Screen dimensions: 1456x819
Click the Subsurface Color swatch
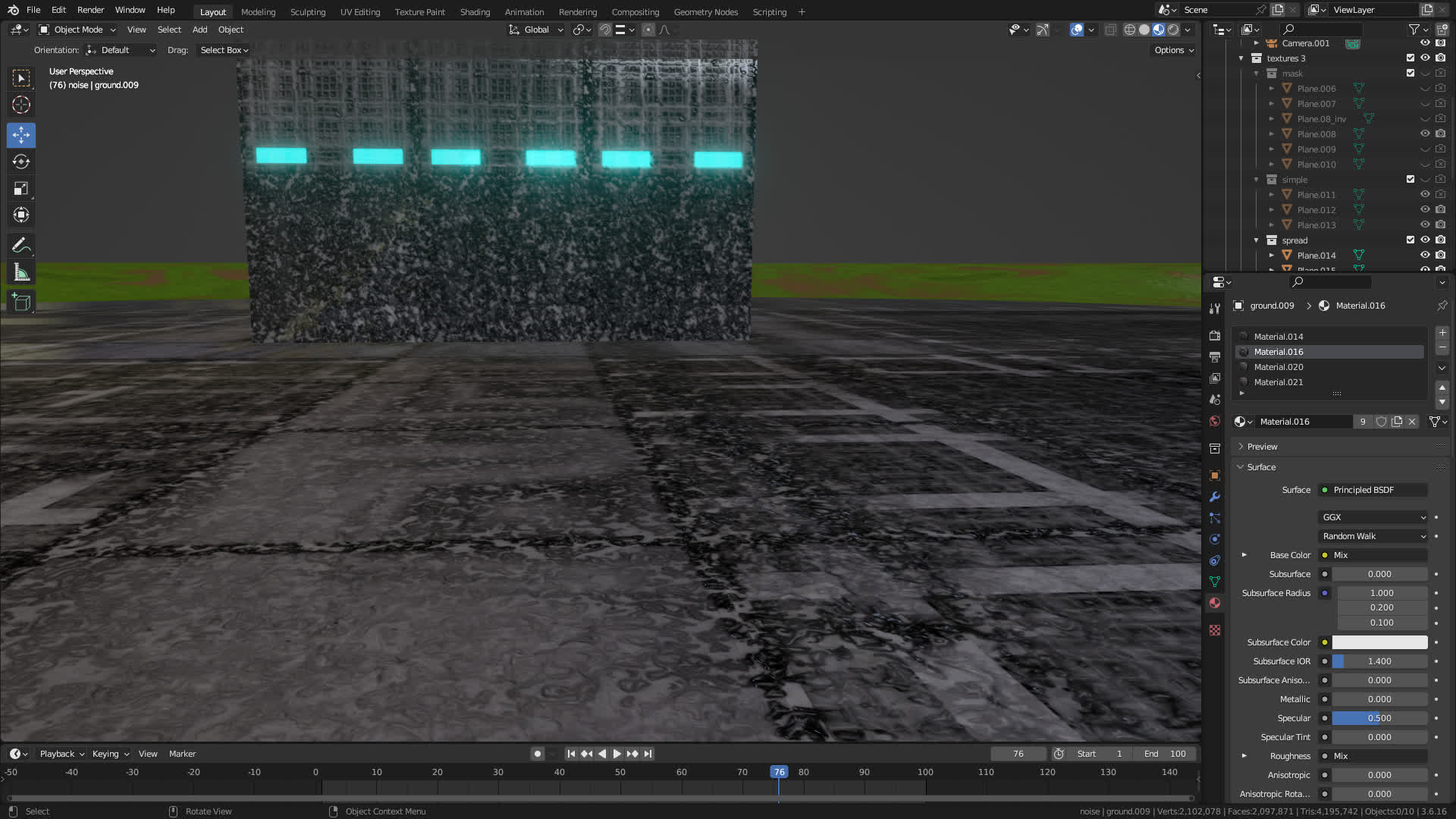tap(1379, 642)
